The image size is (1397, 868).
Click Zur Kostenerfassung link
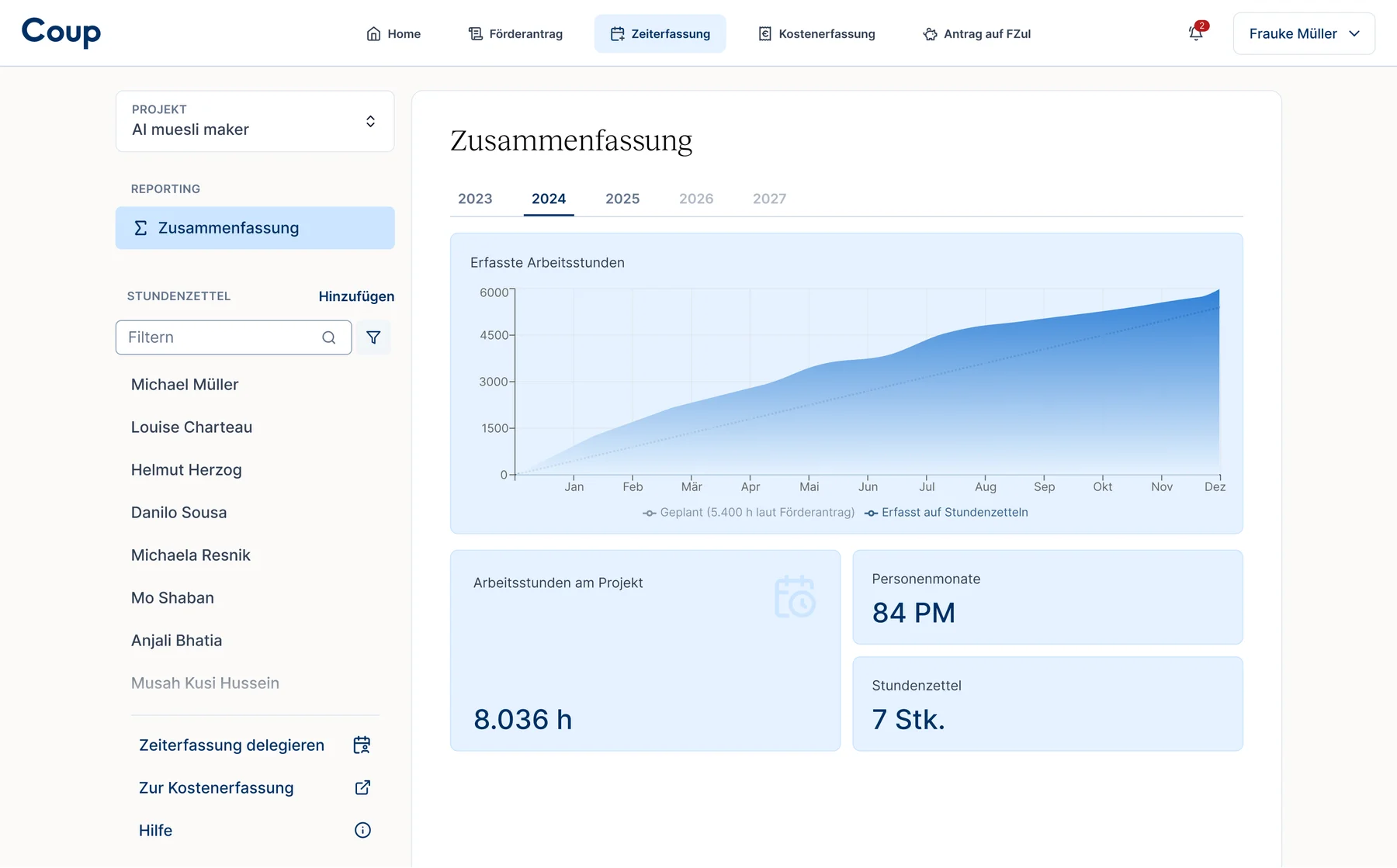coord(216,788)
